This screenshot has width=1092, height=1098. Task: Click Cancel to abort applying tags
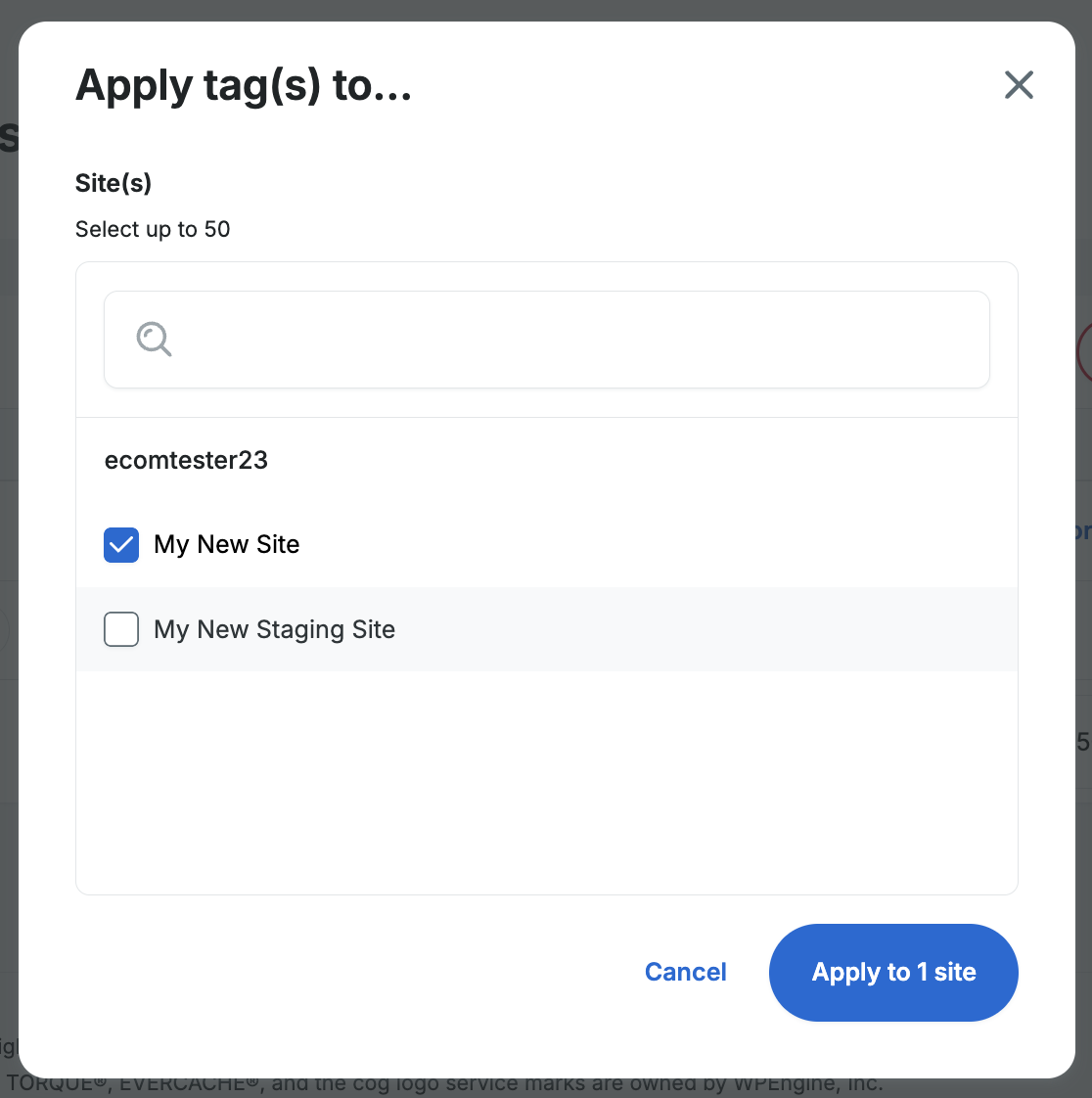point(685,972)
